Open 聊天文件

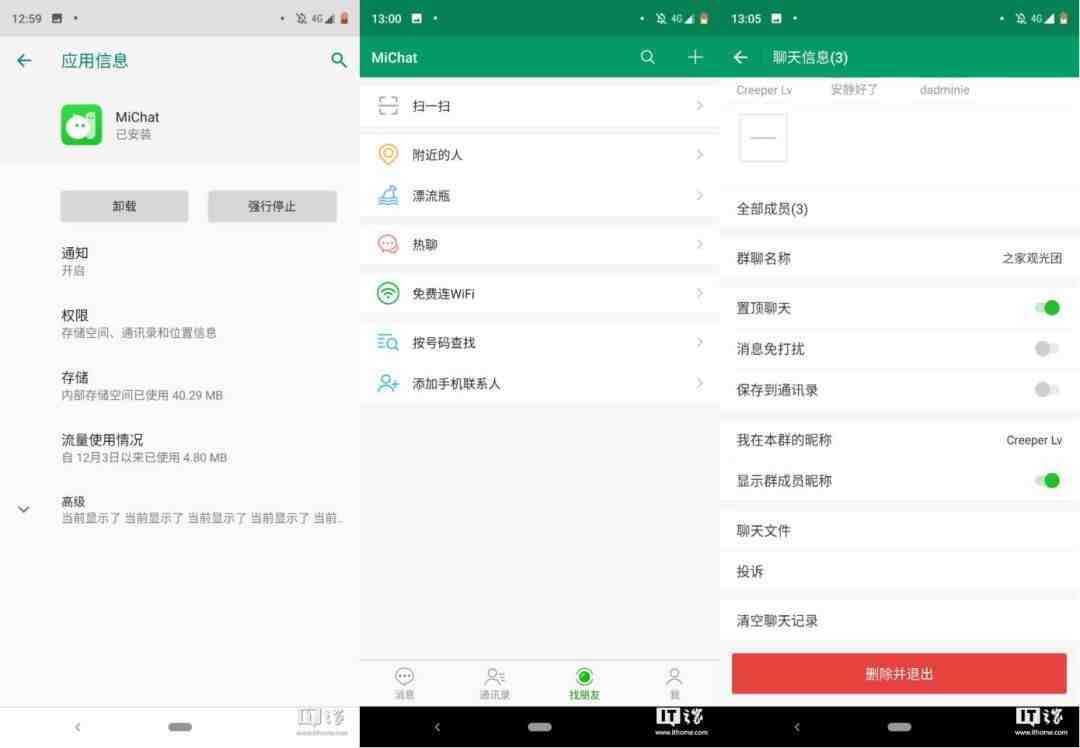tap(900, 530)
